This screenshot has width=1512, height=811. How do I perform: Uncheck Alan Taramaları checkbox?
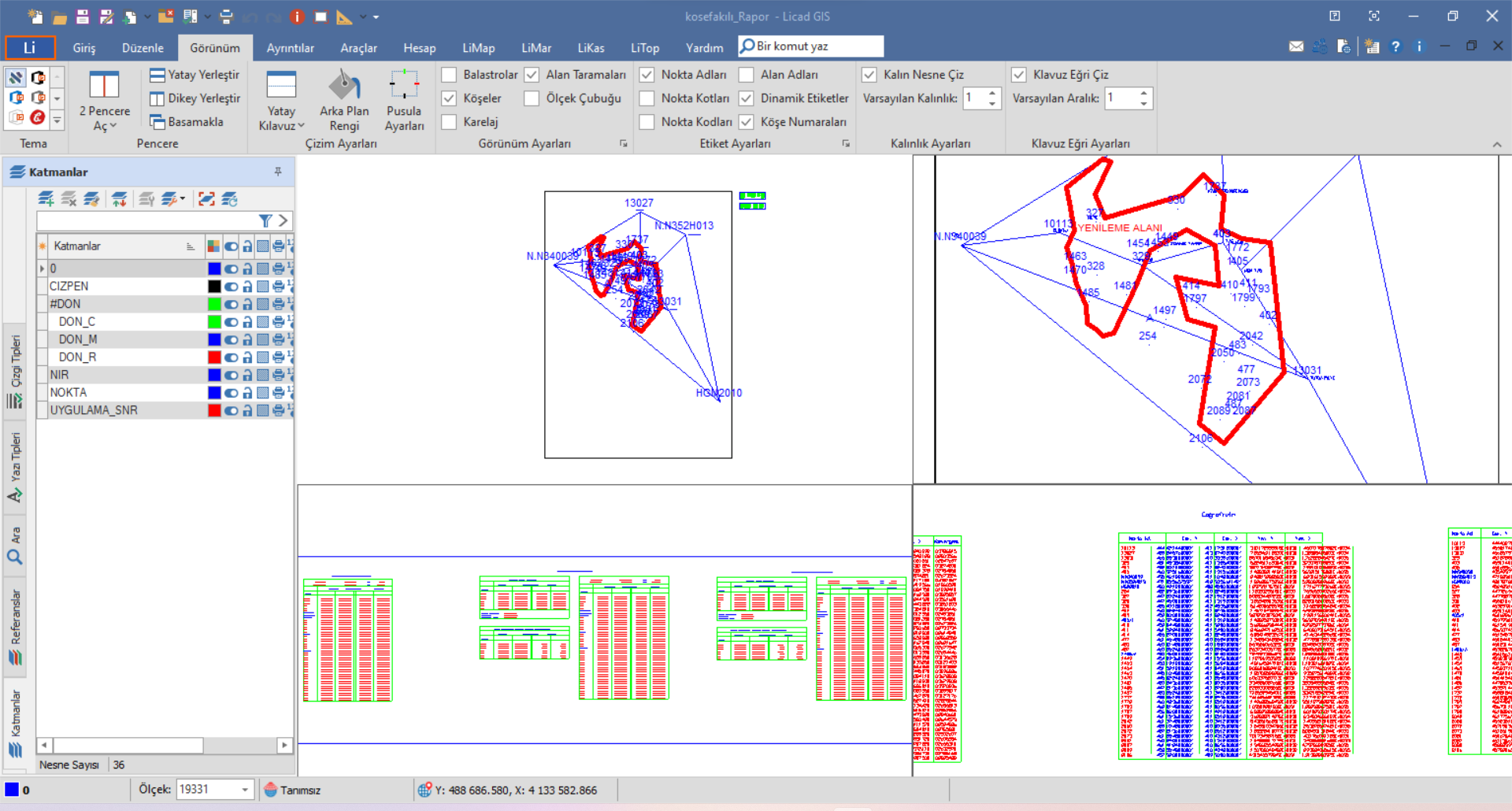click(532, 75)
